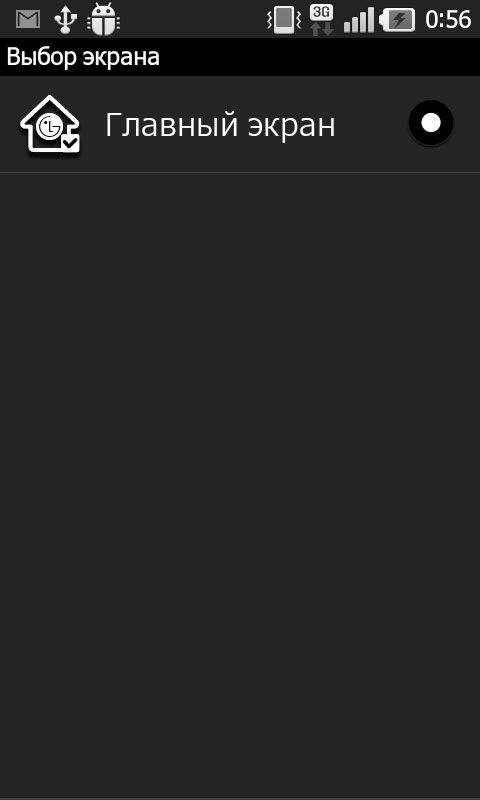Click the divider line under Главный экран
Viewport: 480px width, 800px height.
click(240, 172)
